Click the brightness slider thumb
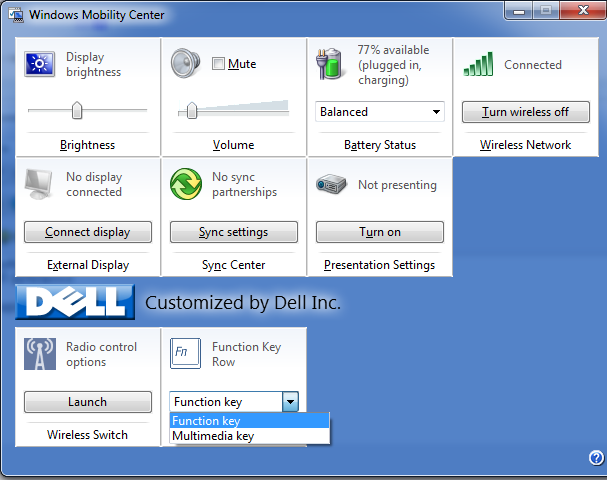The height and width of the screenshot is (480, 607). click(77, 110)
